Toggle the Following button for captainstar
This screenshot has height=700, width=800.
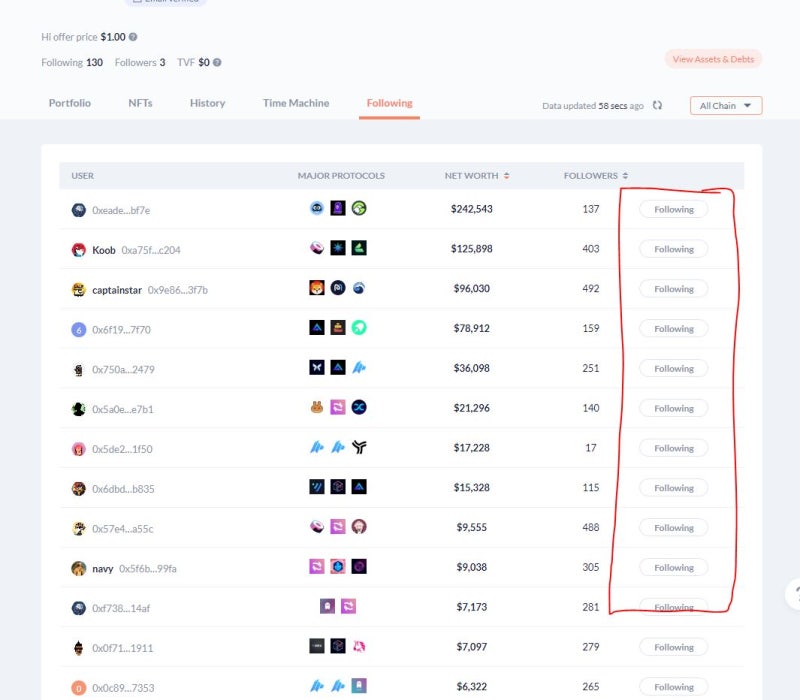pos(672,288)
